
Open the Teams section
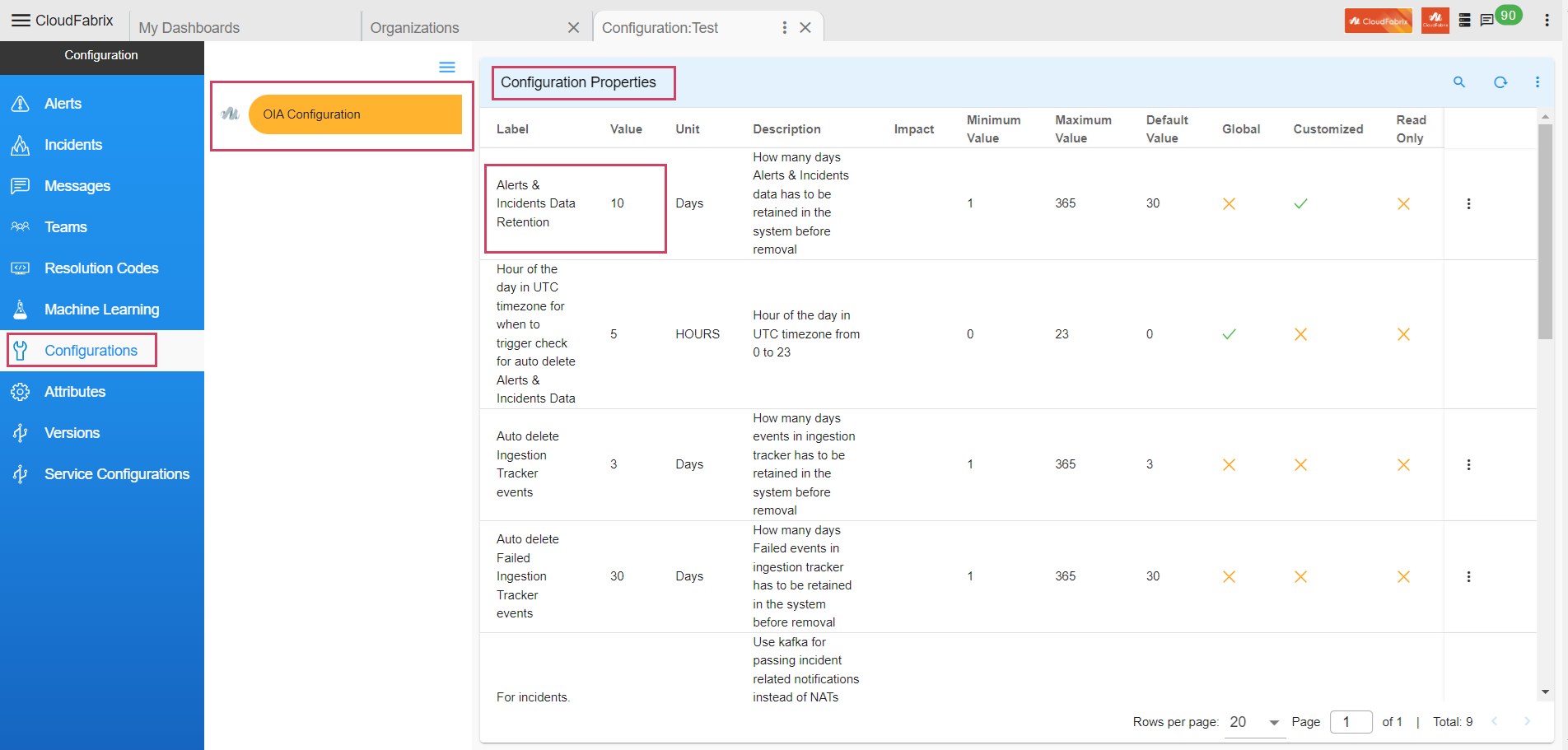pos(64,226)
